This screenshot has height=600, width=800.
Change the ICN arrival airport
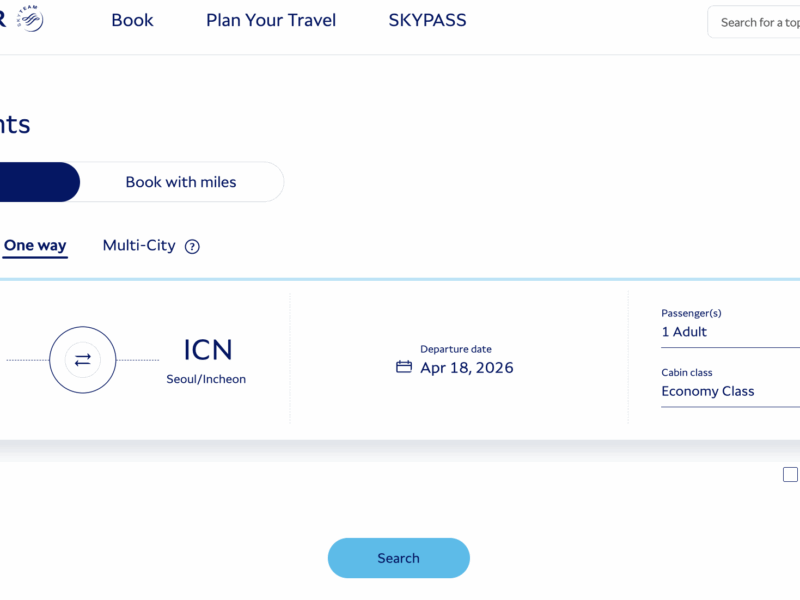pyautogui.click(x=207, y=351)
